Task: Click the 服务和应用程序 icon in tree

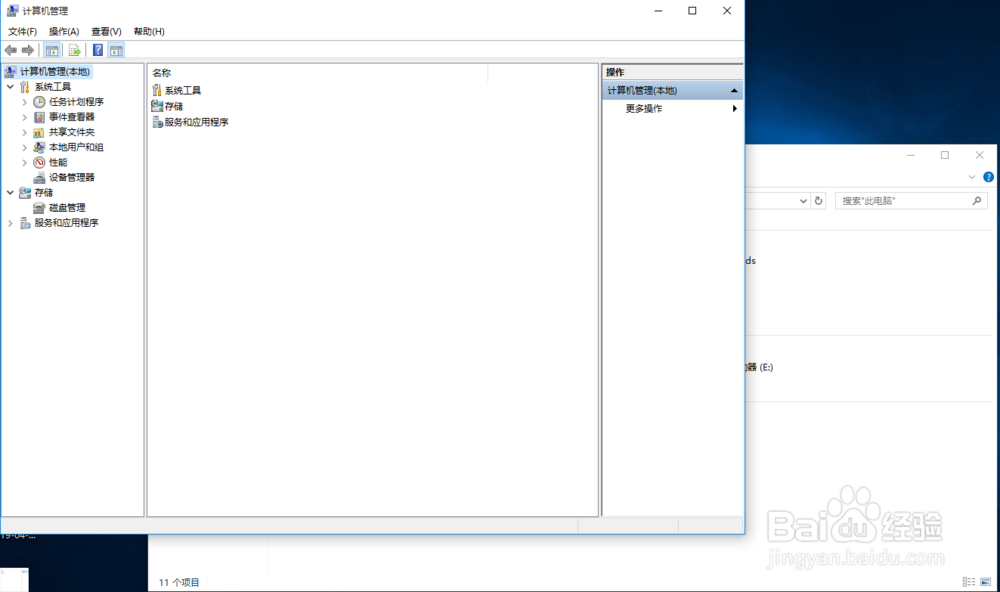Action: coord(25,223)
